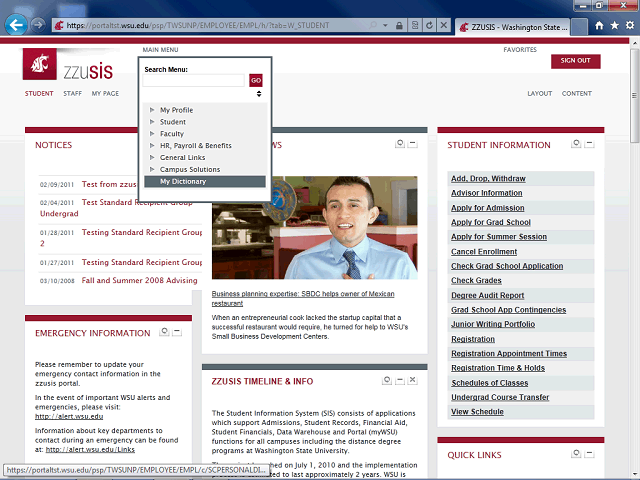The image size is (640, 480).
Task: Open browser Tools gear icon
Action: click(x=630, y=25)
